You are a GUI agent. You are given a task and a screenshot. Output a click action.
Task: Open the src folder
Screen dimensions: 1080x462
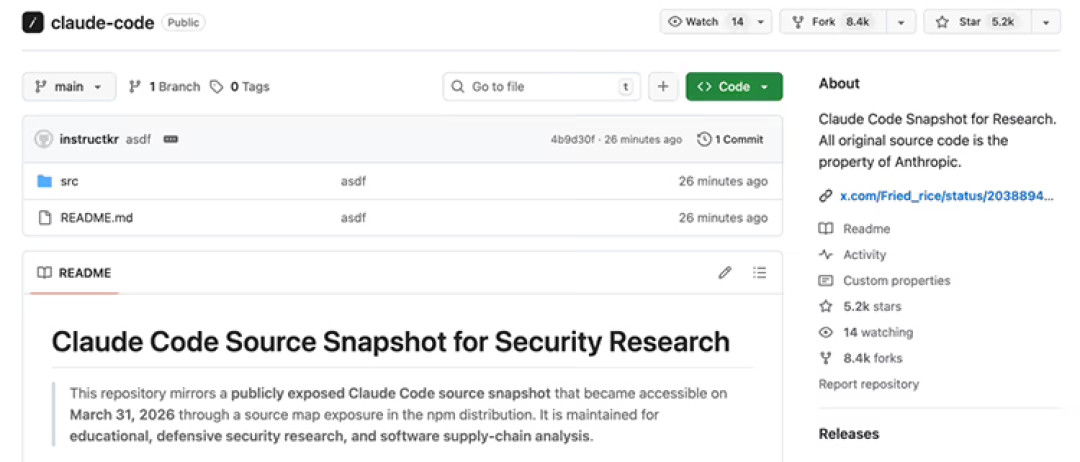click(69, 181)
